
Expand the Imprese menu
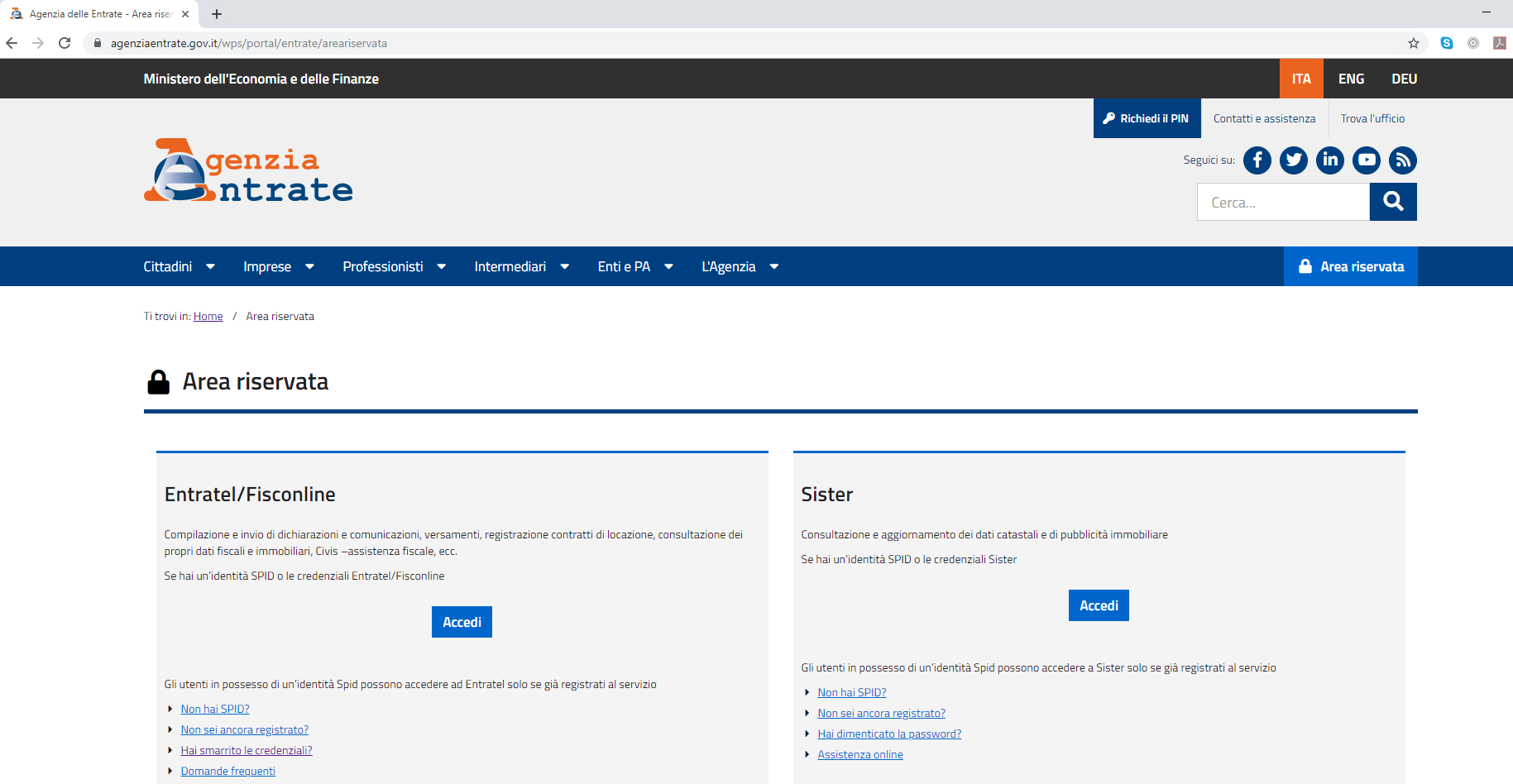tap(279, 266)
